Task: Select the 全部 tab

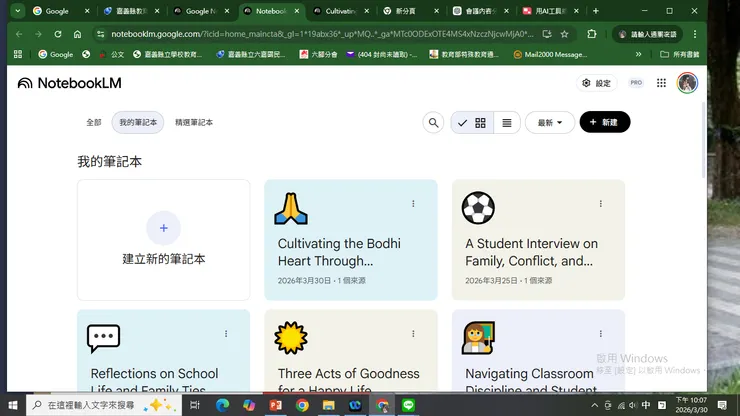Action: point(93,122)
